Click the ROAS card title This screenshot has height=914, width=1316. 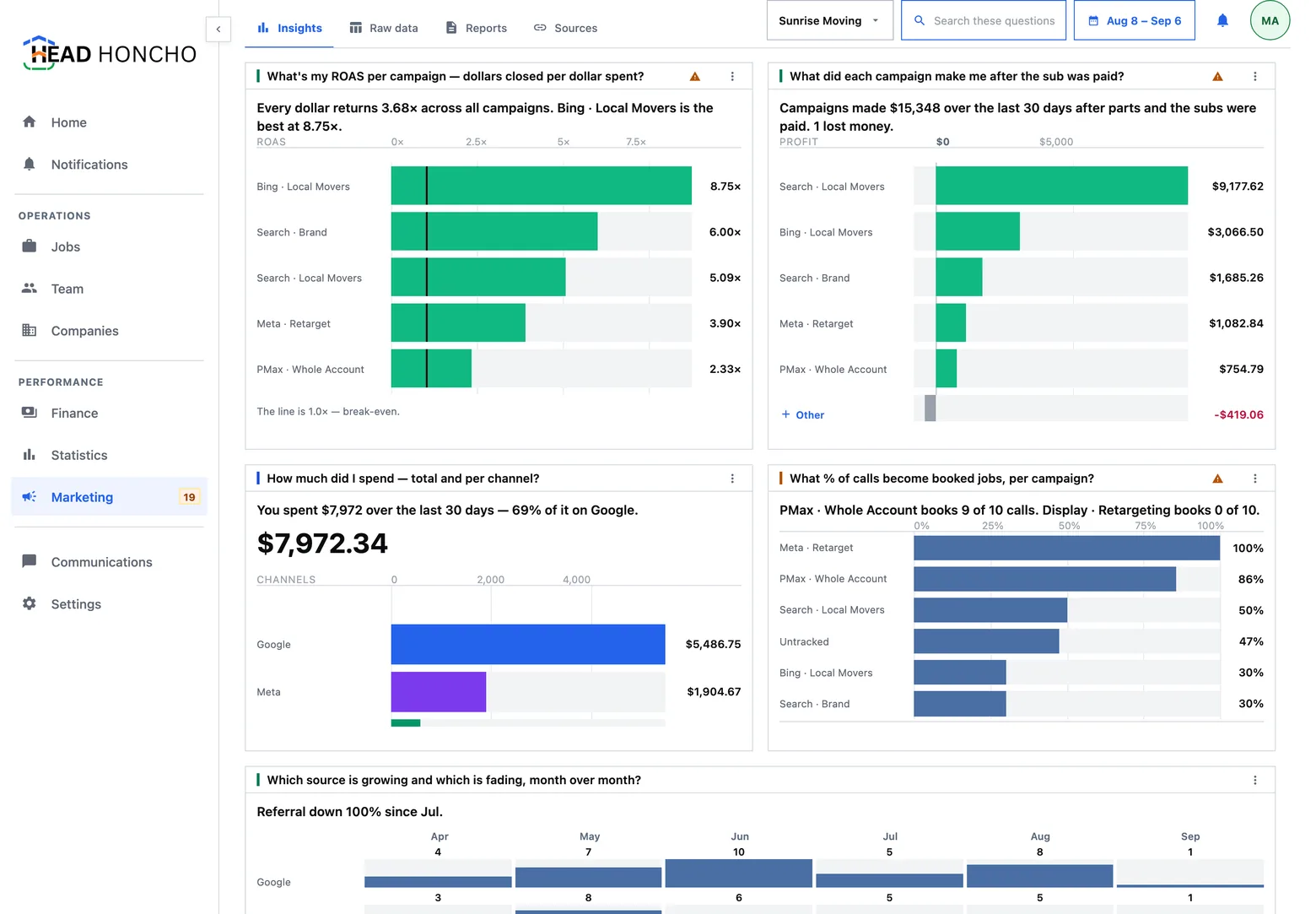(456, 76)
